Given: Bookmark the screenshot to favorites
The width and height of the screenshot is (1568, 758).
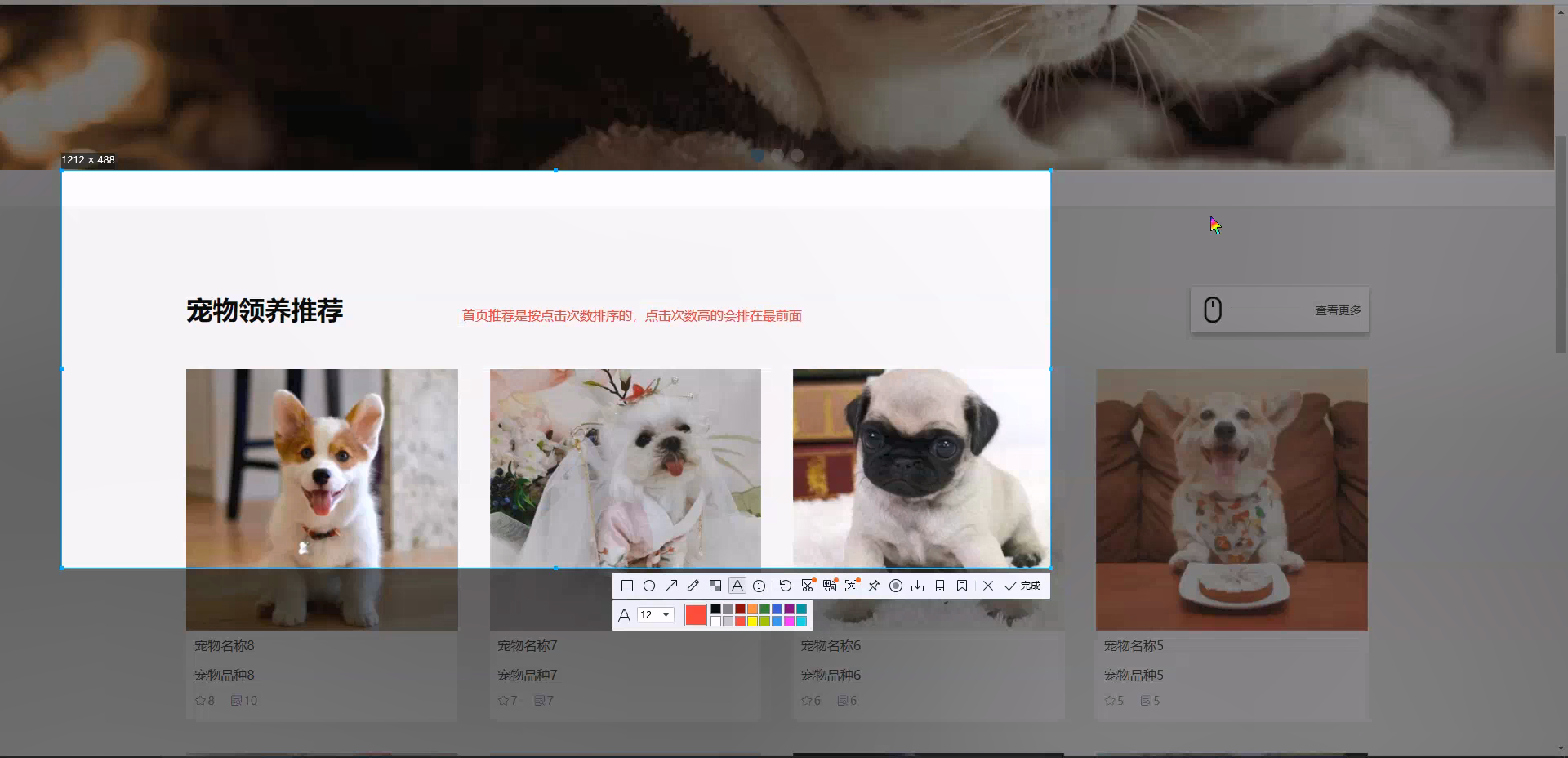Looking at the screenshot, I should pyautogui.click(x=962, y=586).
